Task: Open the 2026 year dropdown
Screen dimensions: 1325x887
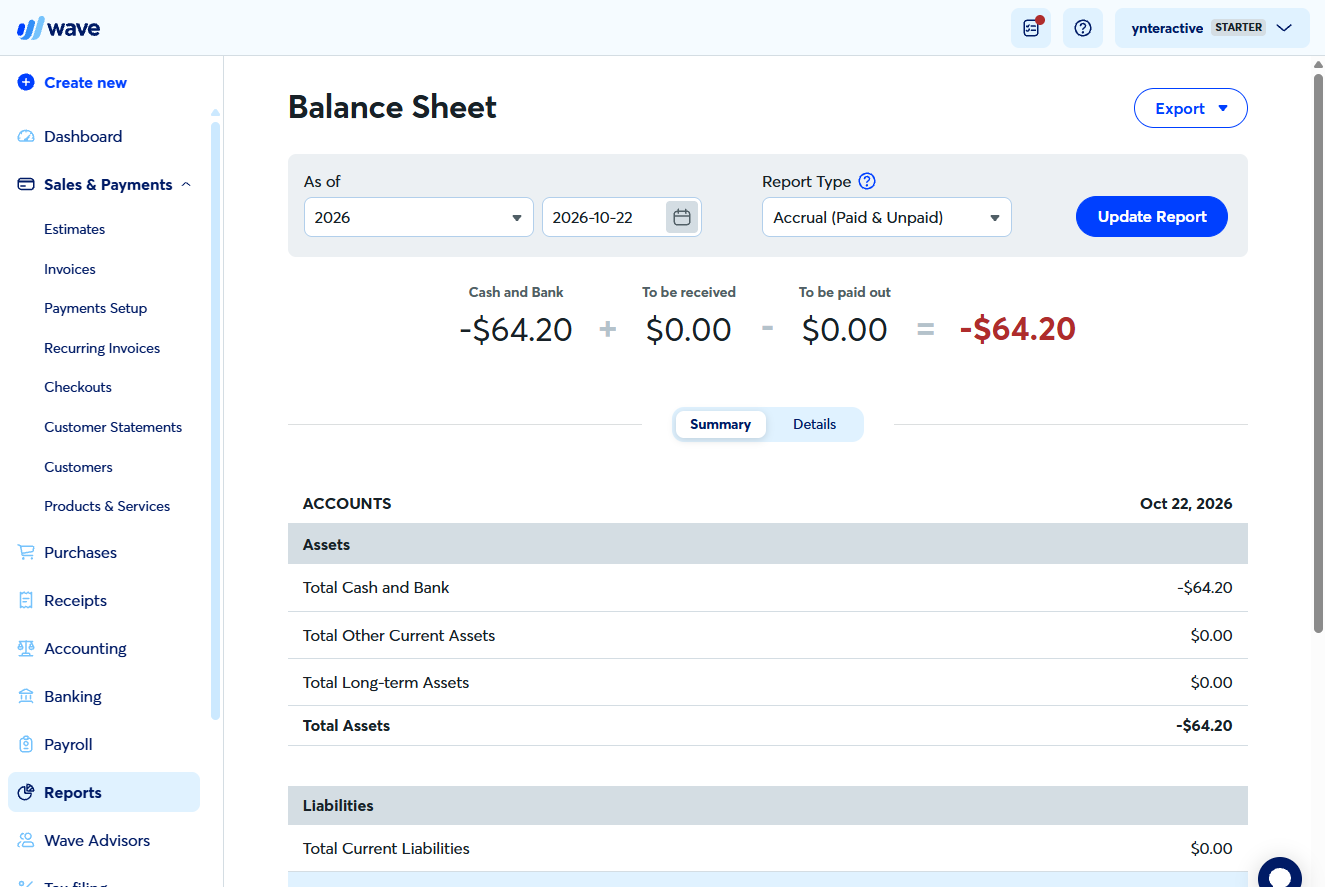Action: coord(419,217)
